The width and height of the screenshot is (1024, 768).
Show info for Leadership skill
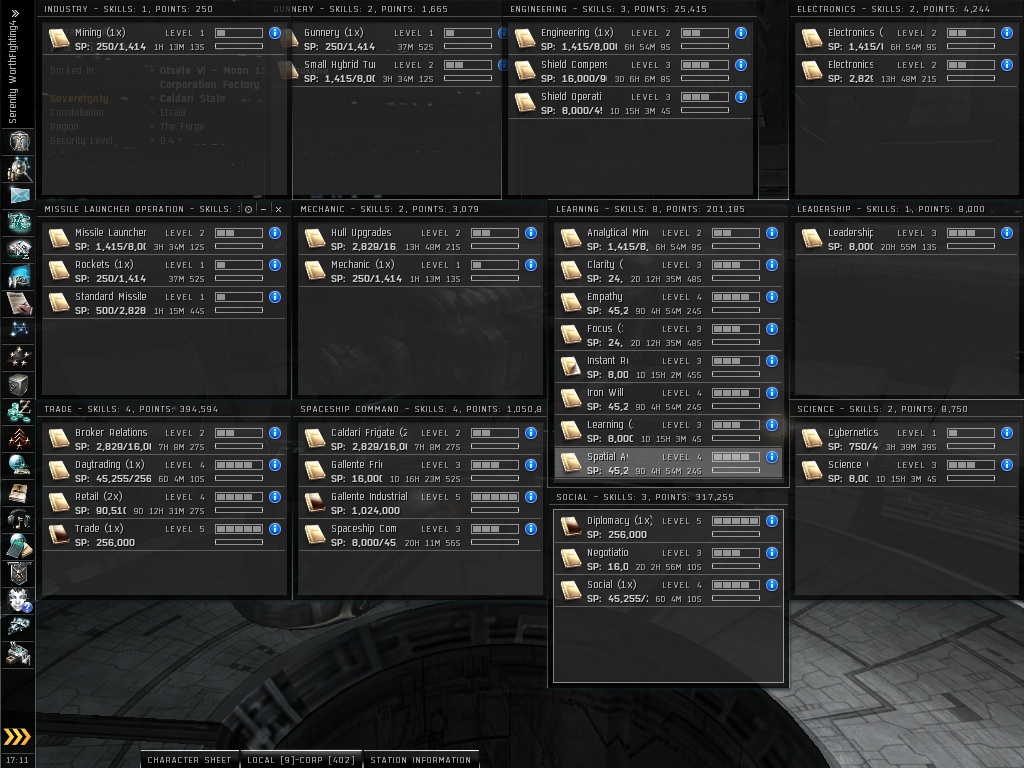point(1007,232)
